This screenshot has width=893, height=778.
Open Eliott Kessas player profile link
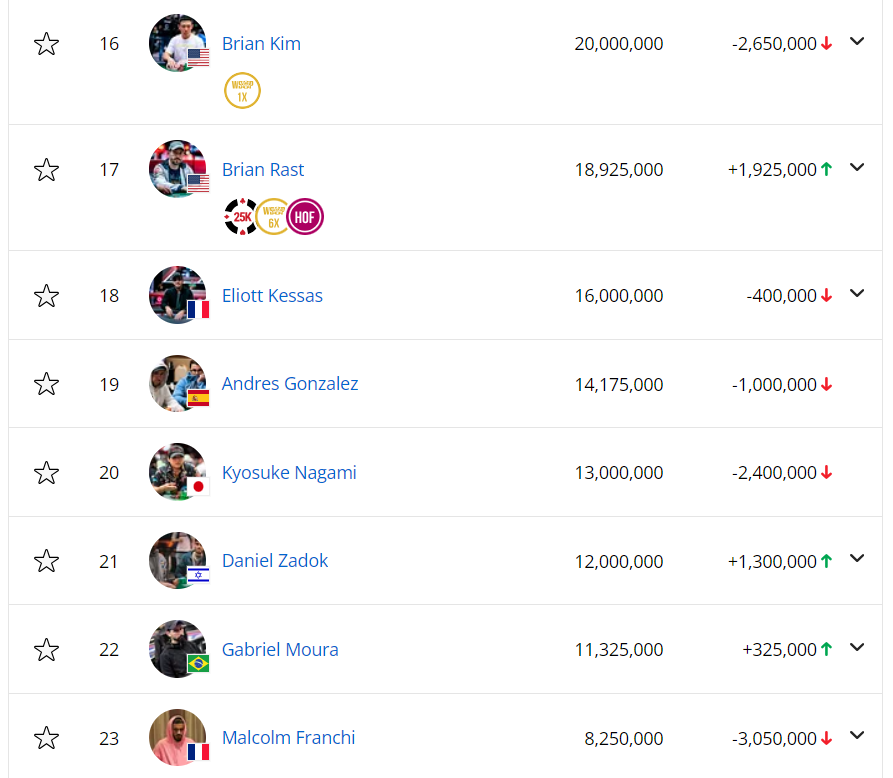[x=272, y=296]
